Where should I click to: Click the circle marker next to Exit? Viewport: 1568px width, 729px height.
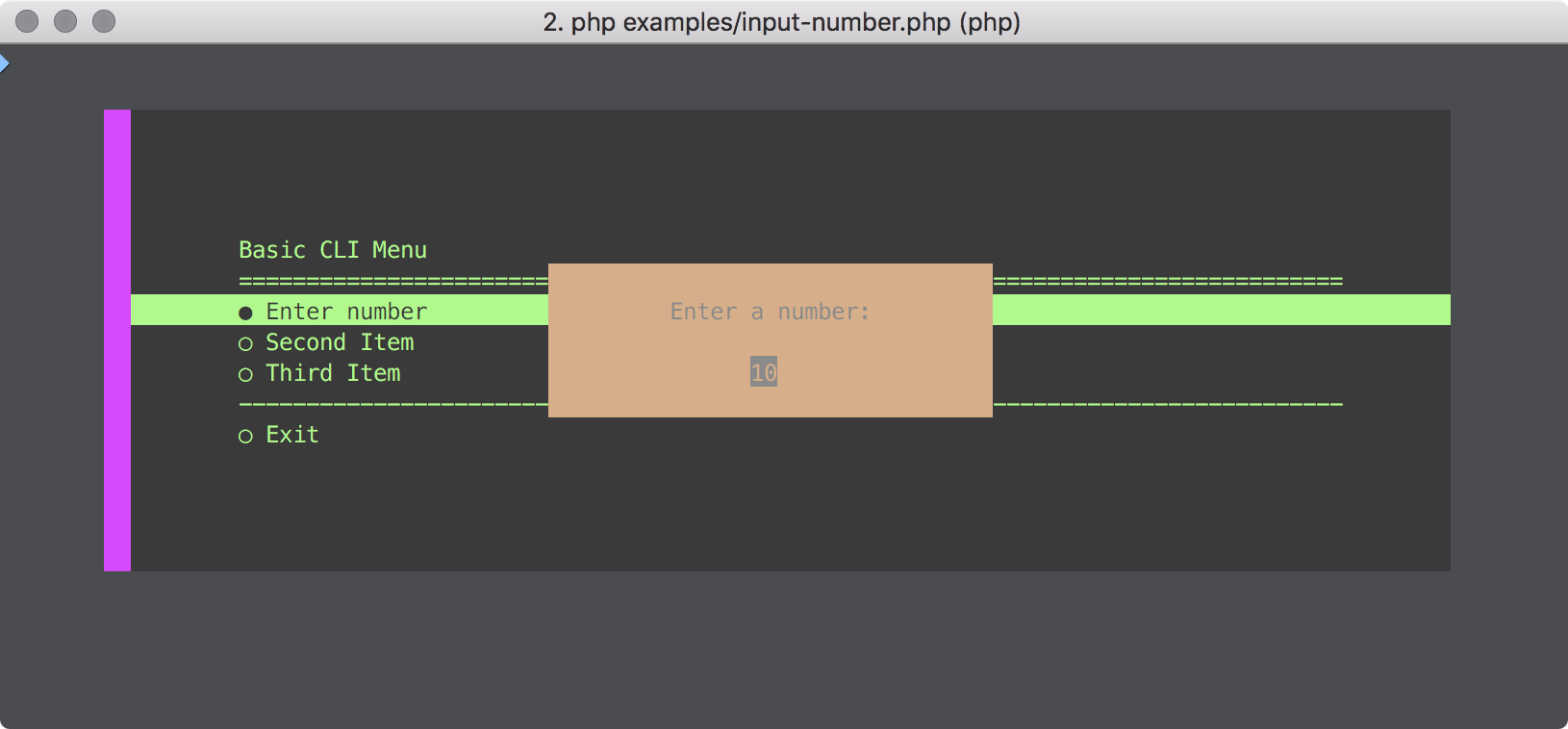(245, 436)
